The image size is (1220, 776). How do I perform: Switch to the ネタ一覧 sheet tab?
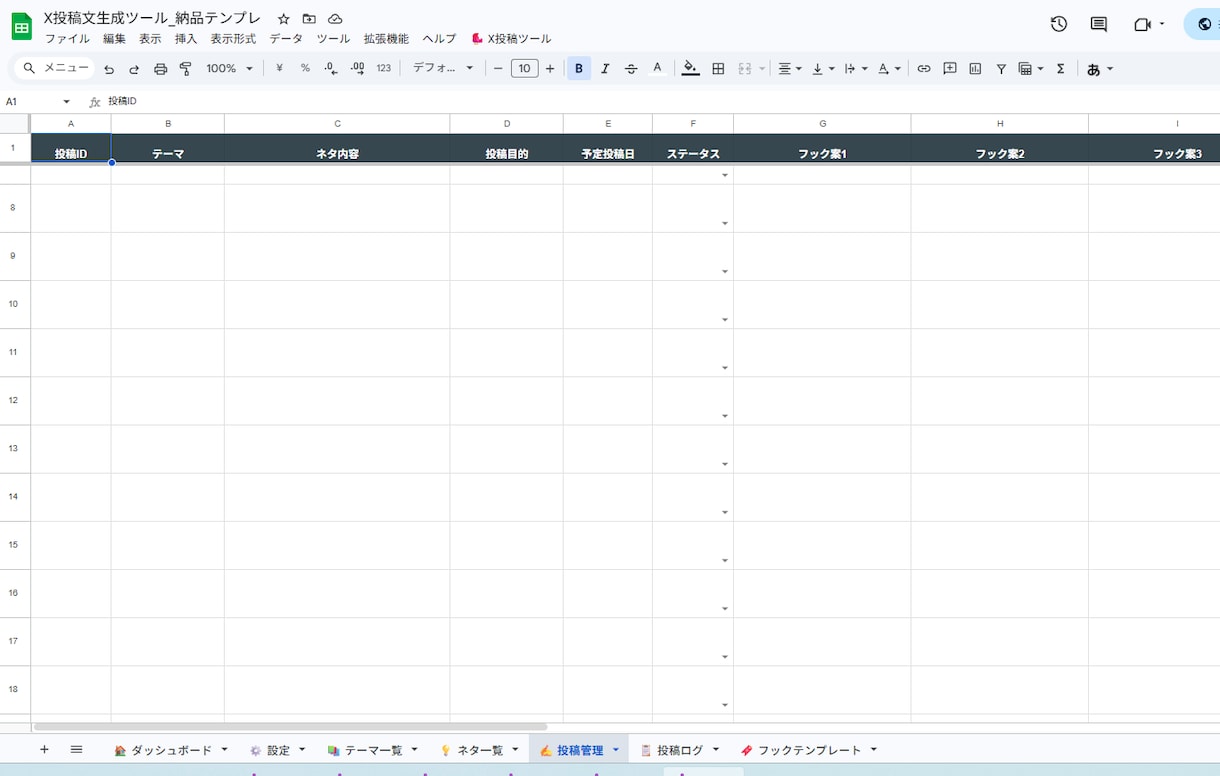479,750
